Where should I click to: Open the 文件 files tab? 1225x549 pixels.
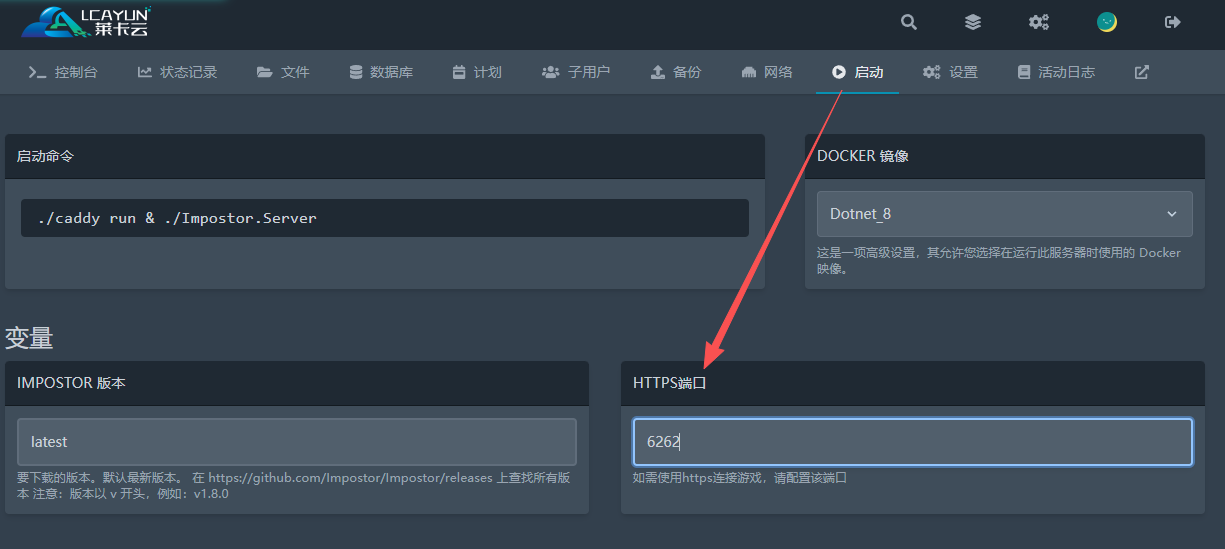(x=283, y=72)
